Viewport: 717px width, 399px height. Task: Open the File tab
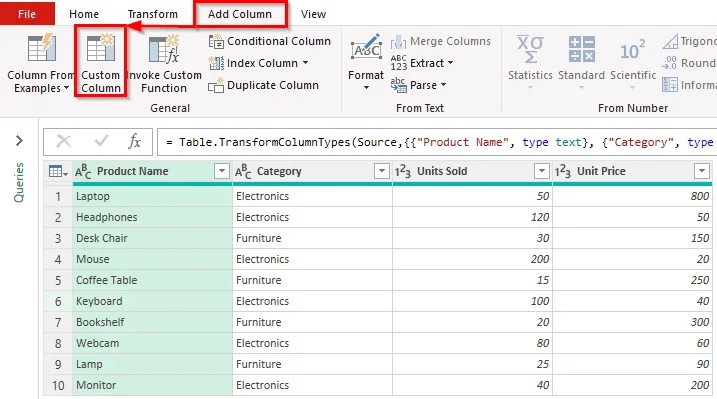coord(27,14)
